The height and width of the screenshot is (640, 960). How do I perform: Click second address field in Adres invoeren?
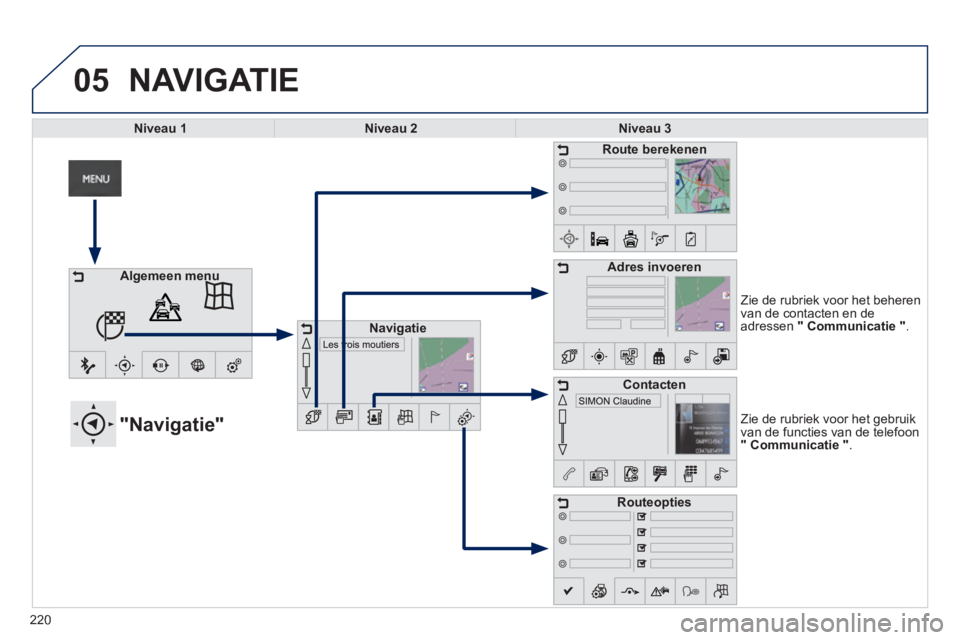(626, 292)
